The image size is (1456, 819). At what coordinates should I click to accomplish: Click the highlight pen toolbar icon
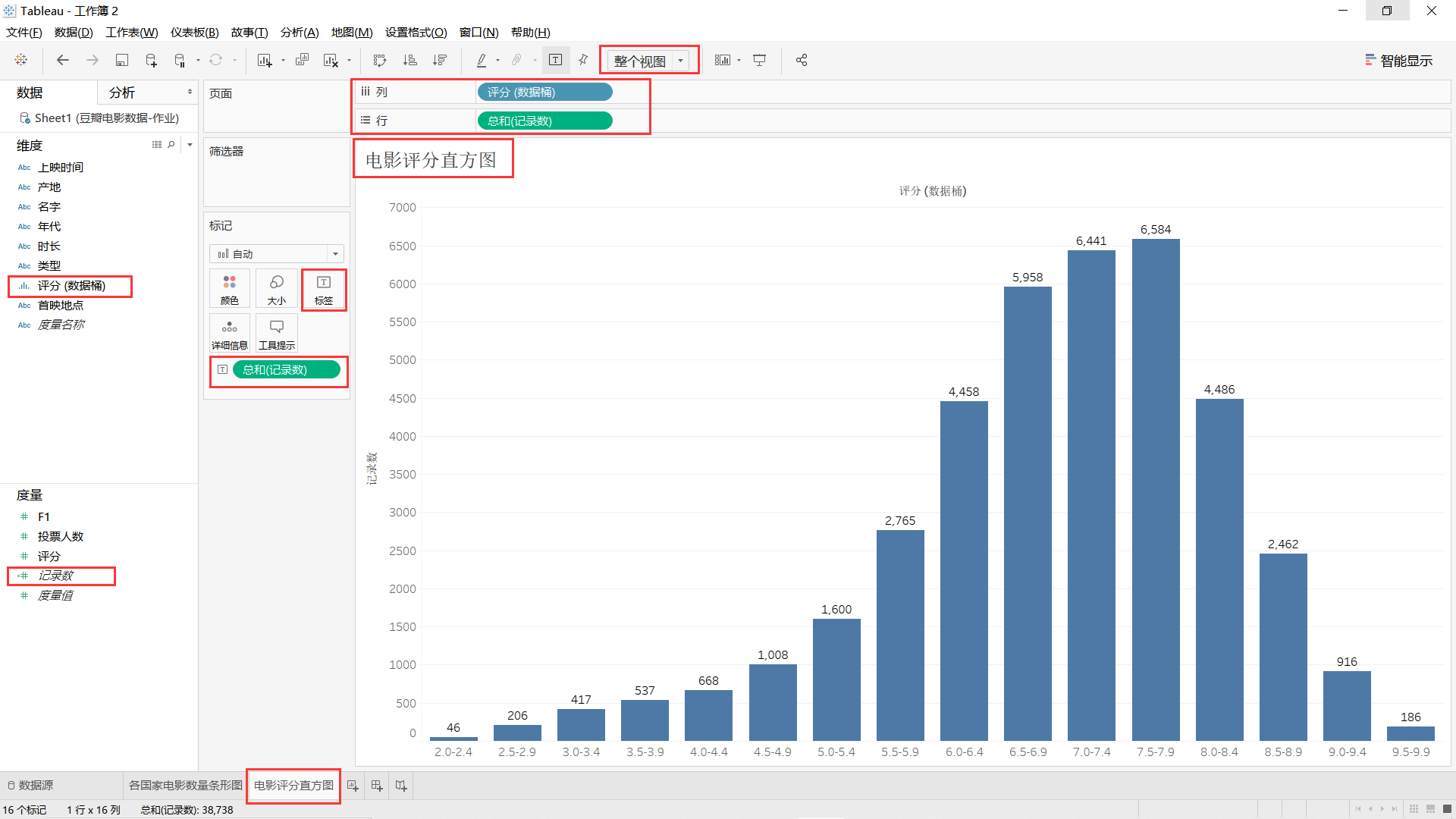tap(481, 60)
